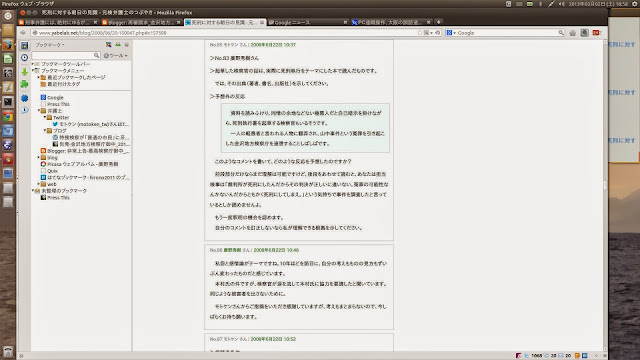Click the red badge toolbar icon beside the Home button
The height and width of the screenshot is (360, 640).
coord(596,33)
